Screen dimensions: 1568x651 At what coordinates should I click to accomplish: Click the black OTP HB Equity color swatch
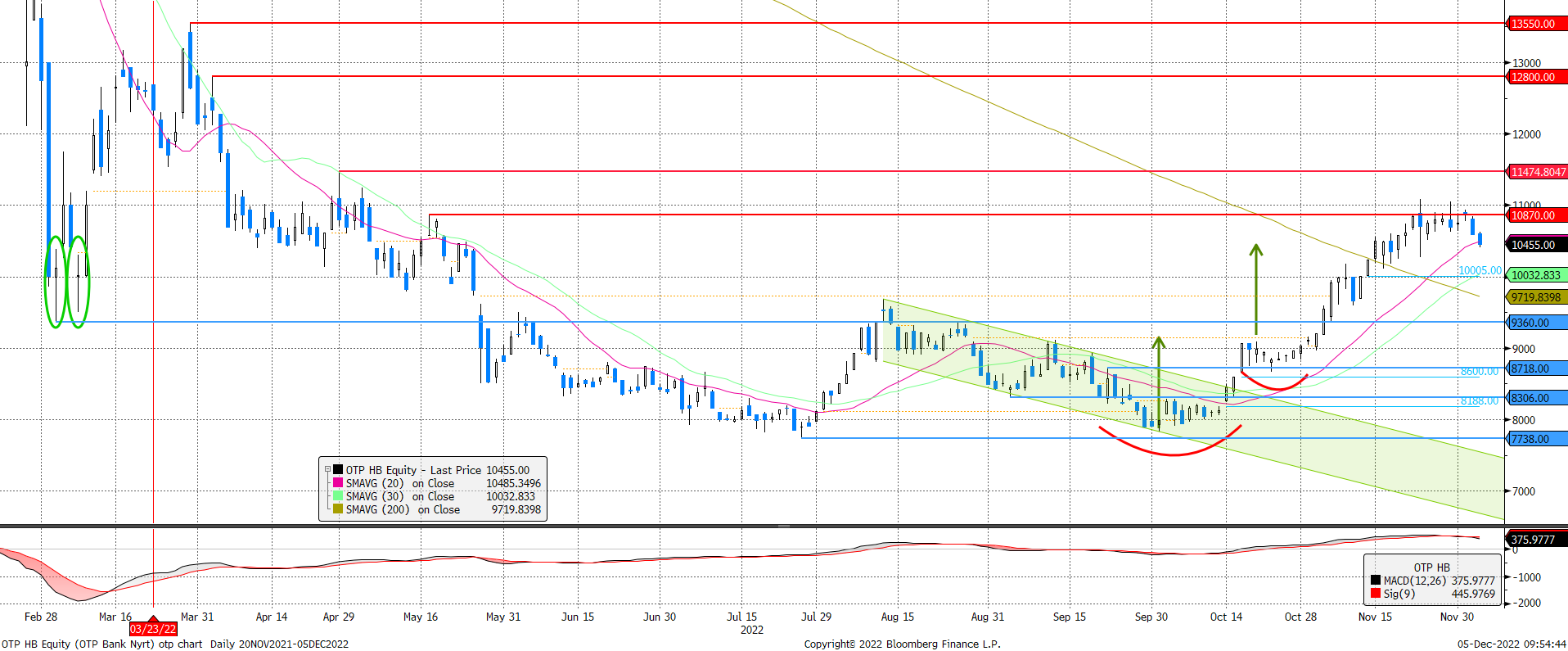338,470
